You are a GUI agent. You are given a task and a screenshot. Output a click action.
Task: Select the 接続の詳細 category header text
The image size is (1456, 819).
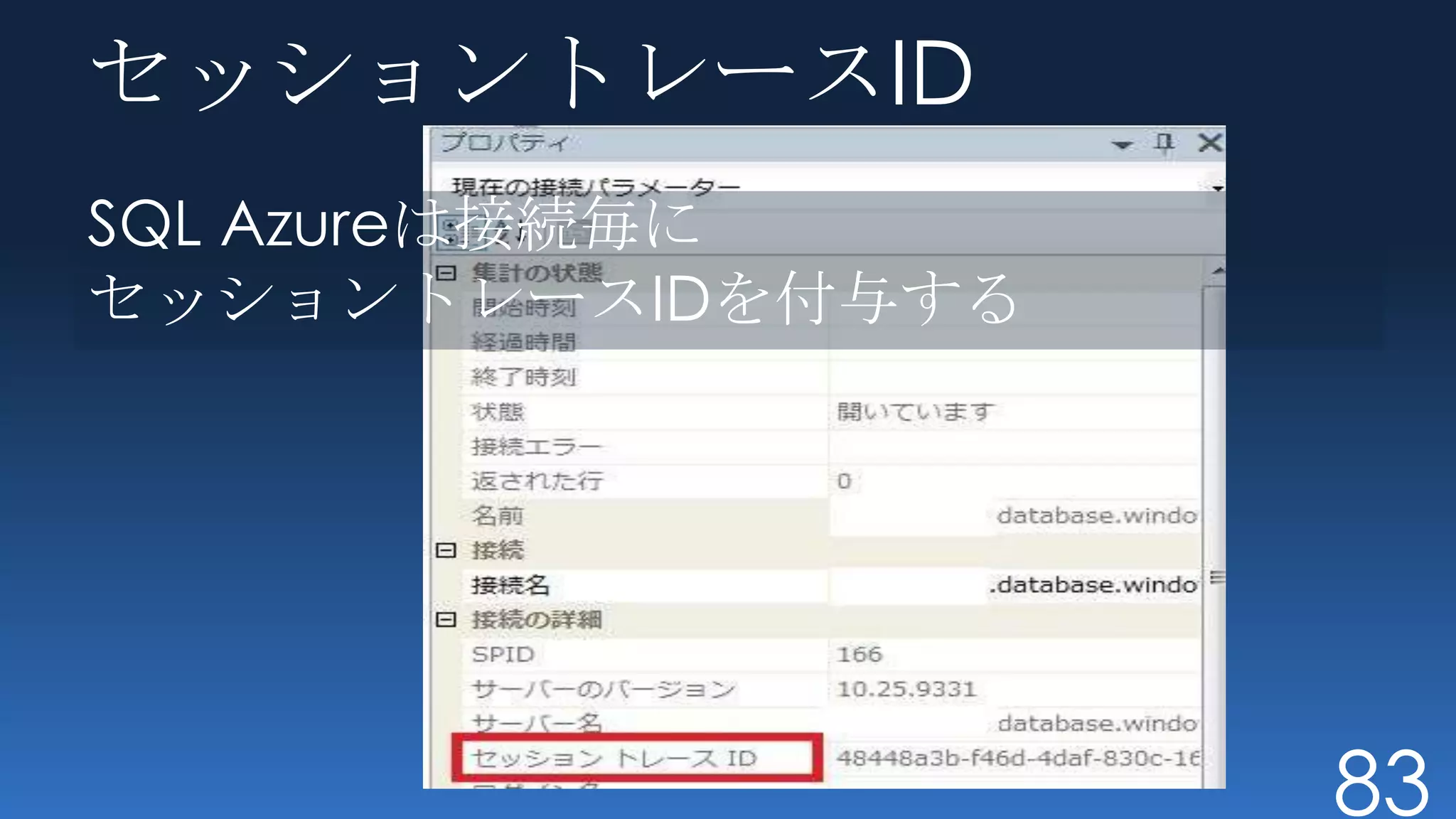coord(537,620)
